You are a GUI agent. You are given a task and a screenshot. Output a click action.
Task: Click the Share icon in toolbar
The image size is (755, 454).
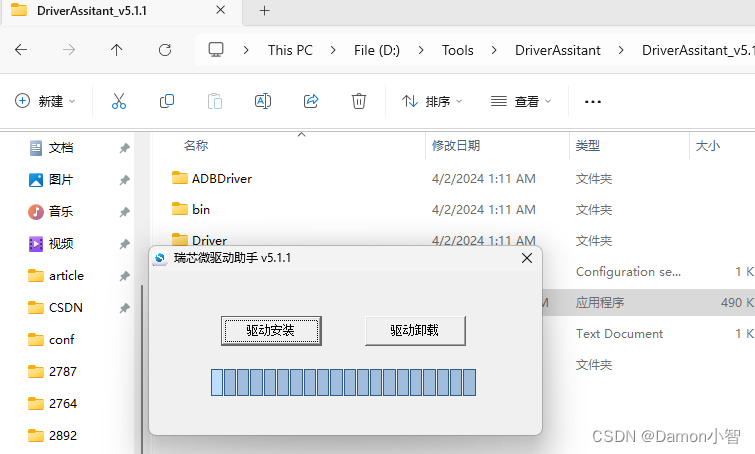(x=311, y=101)
